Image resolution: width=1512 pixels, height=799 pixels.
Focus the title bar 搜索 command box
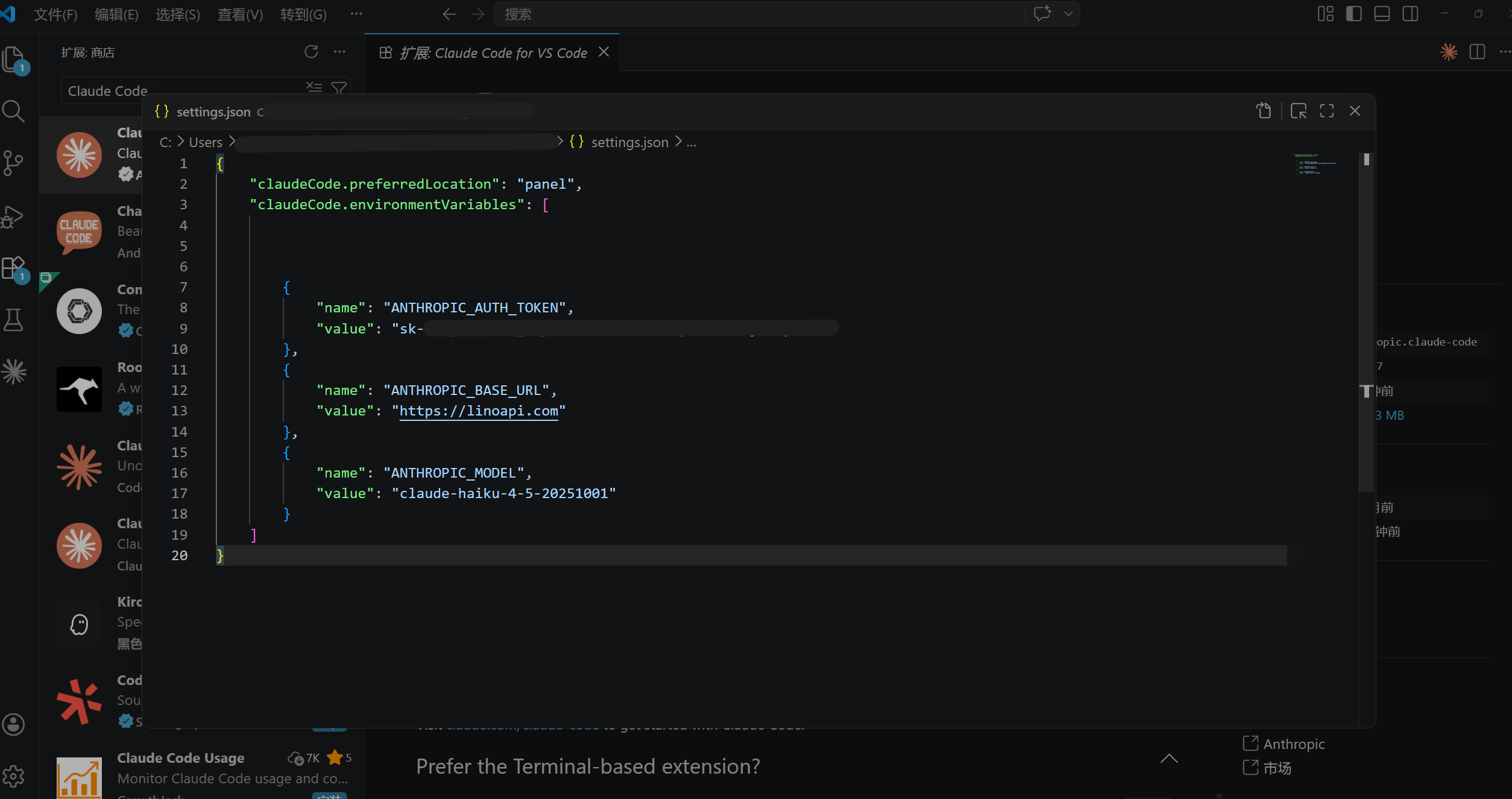point(760,14)
